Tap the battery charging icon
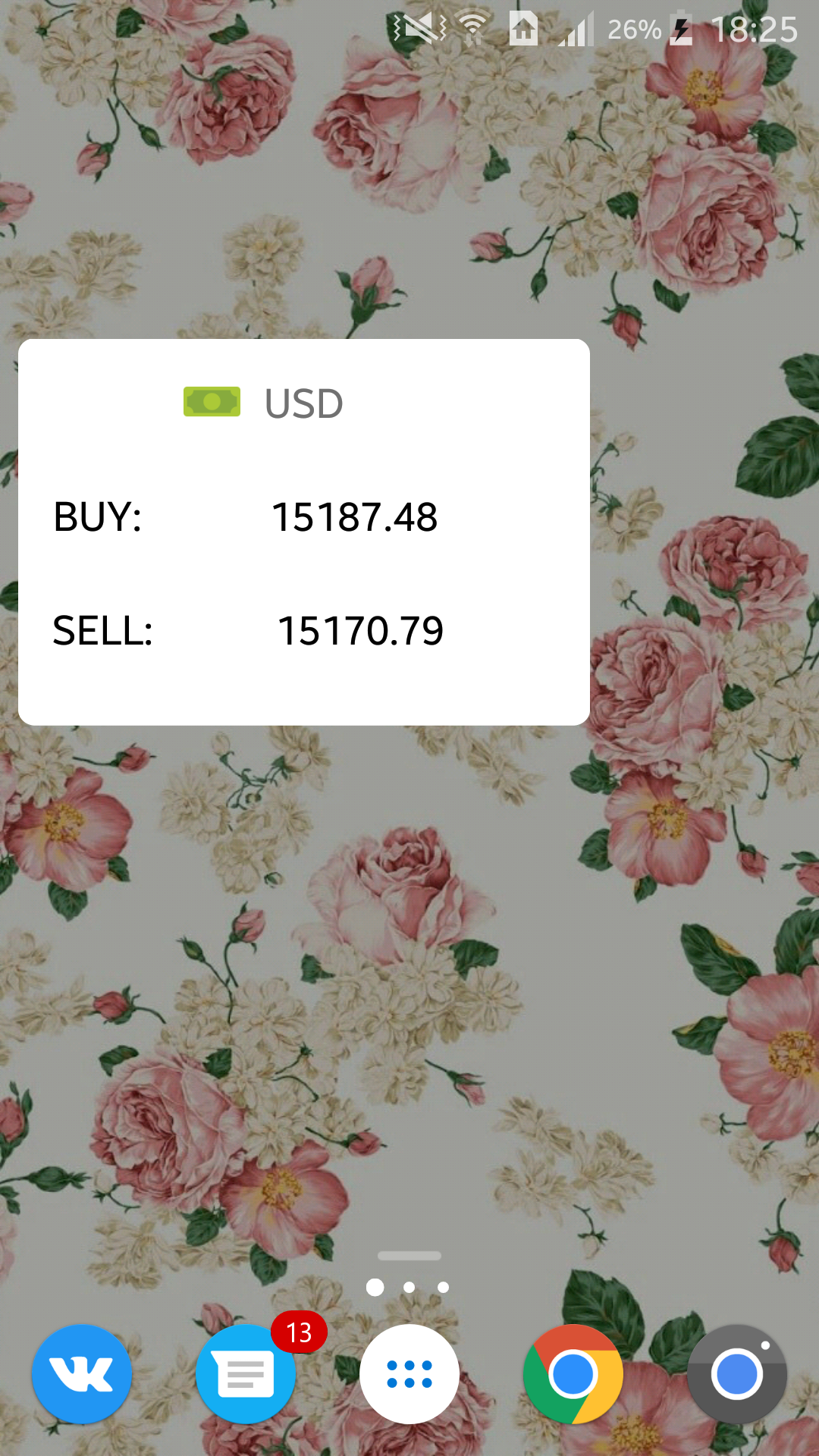This screenshot has width=819, height=1456. click(681, 30)
